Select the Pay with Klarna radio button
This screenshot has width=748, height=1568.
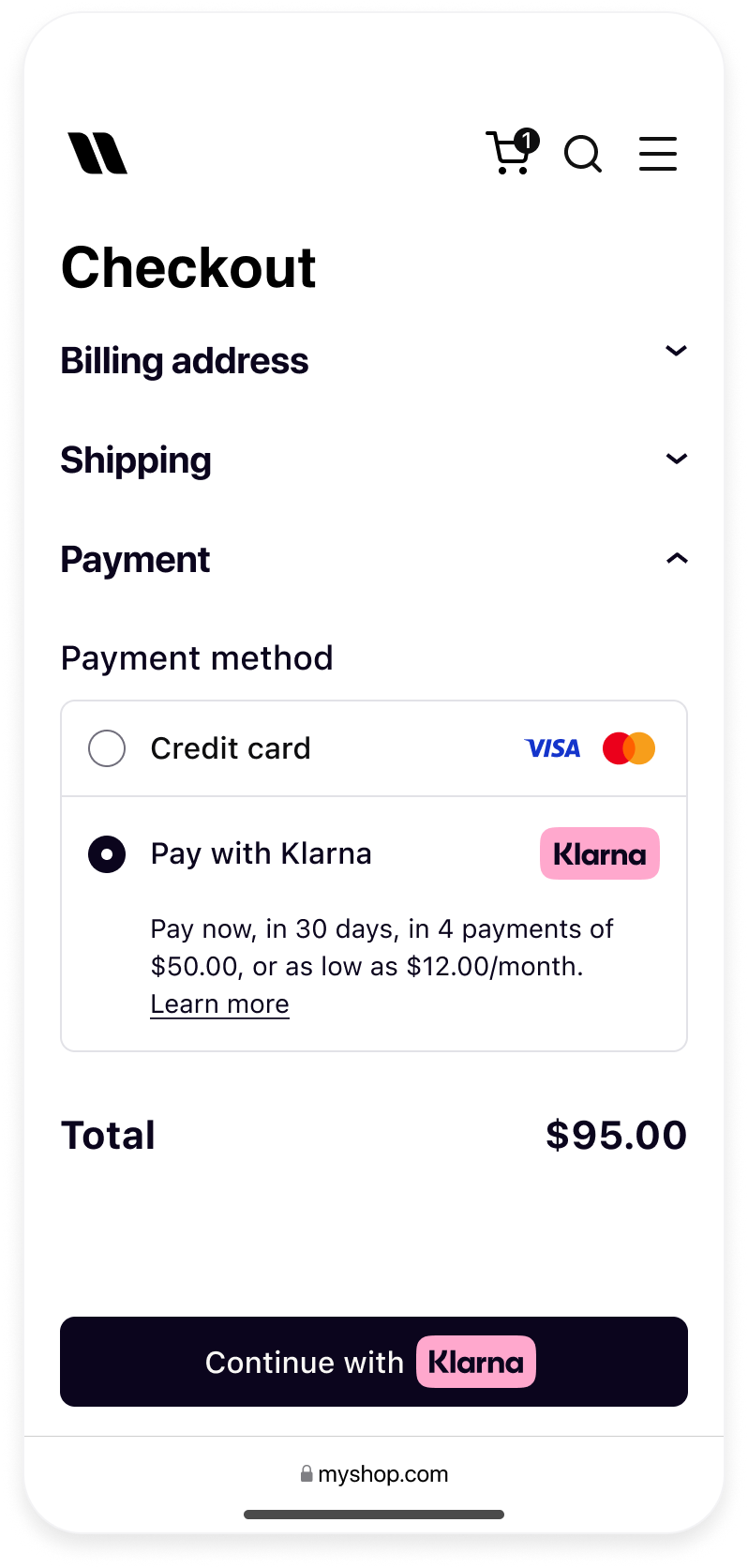pyautogui.click(x=107, y=854)
